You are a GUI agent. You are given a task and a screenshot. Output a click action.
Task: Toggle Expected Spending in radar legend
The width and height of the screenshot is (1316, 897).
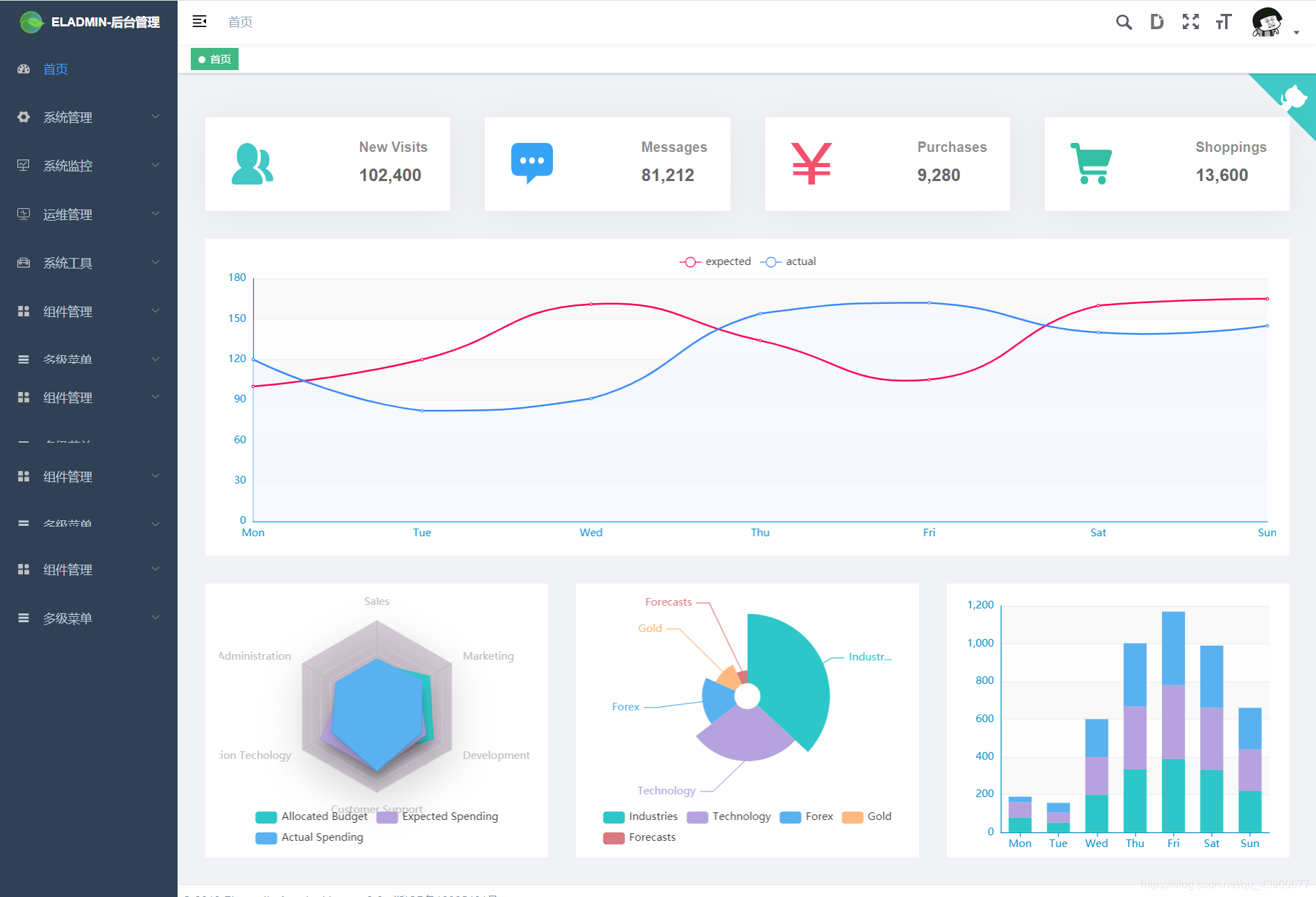(437, 817)
